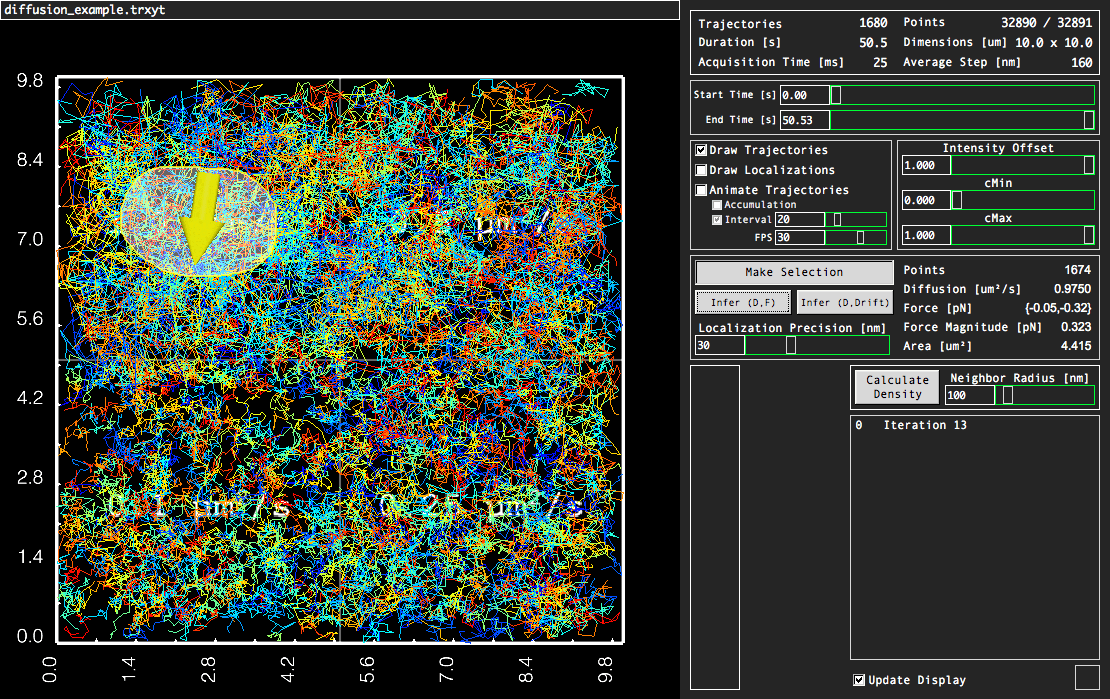Click the Start Time slider track
Image resolution: width=1110 pixels, height=699 pixels.
pos(963,95)
